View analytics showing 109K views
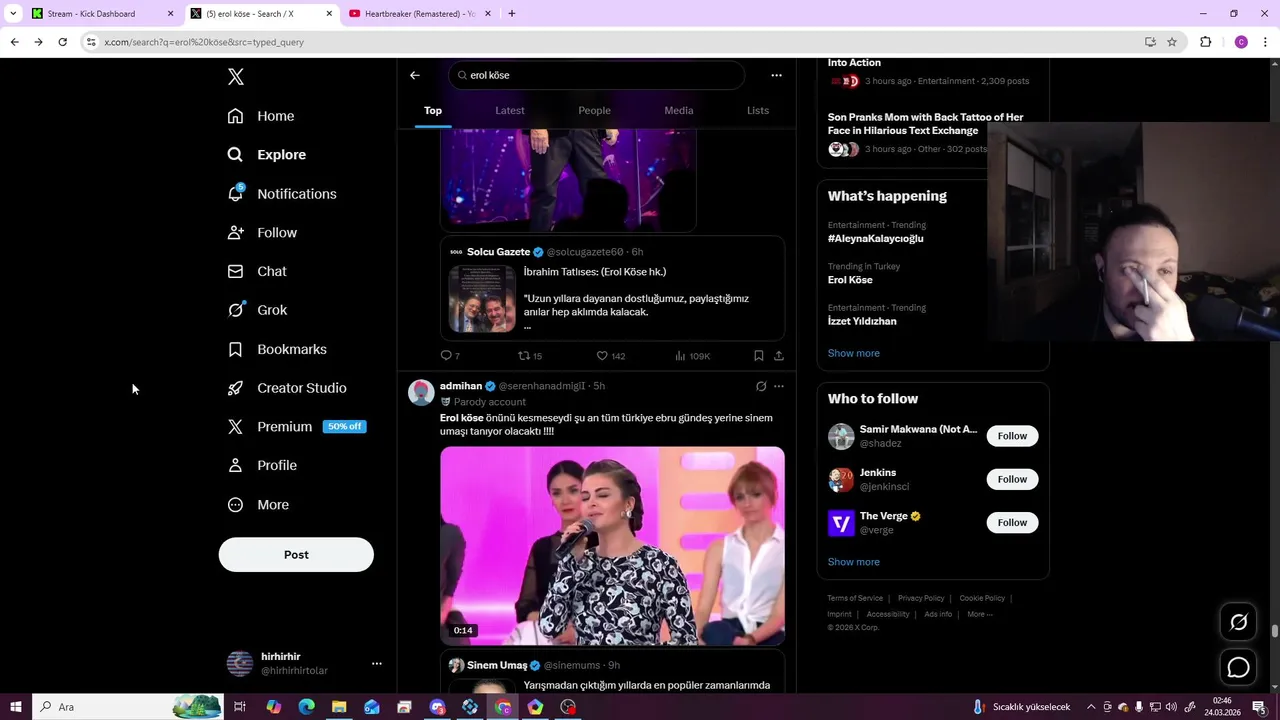Screen dimensions: 1280x720 [692, 356]
